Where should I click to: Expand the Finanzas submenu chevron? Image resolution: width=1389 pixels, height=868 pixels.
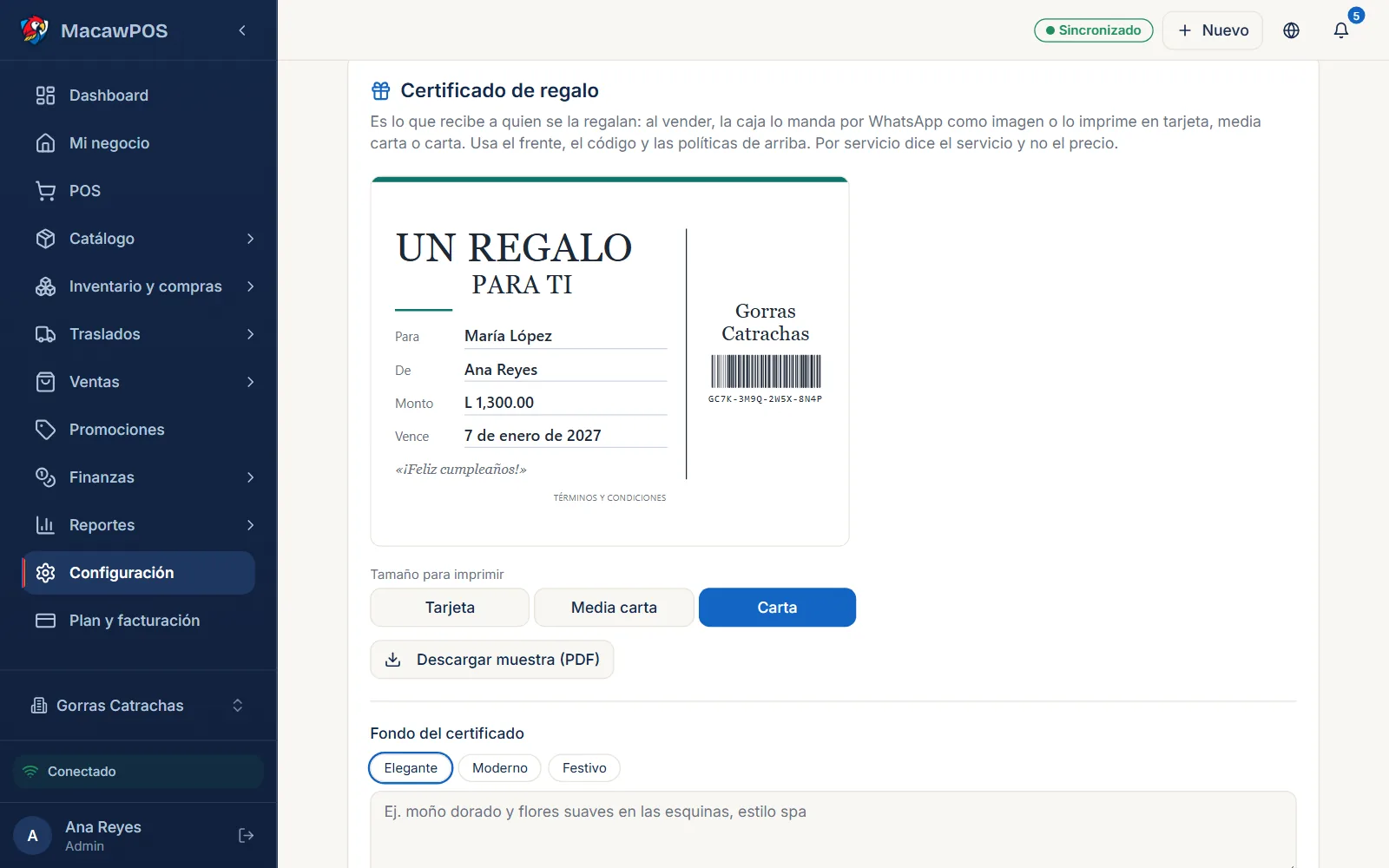[x=250, y=477]
